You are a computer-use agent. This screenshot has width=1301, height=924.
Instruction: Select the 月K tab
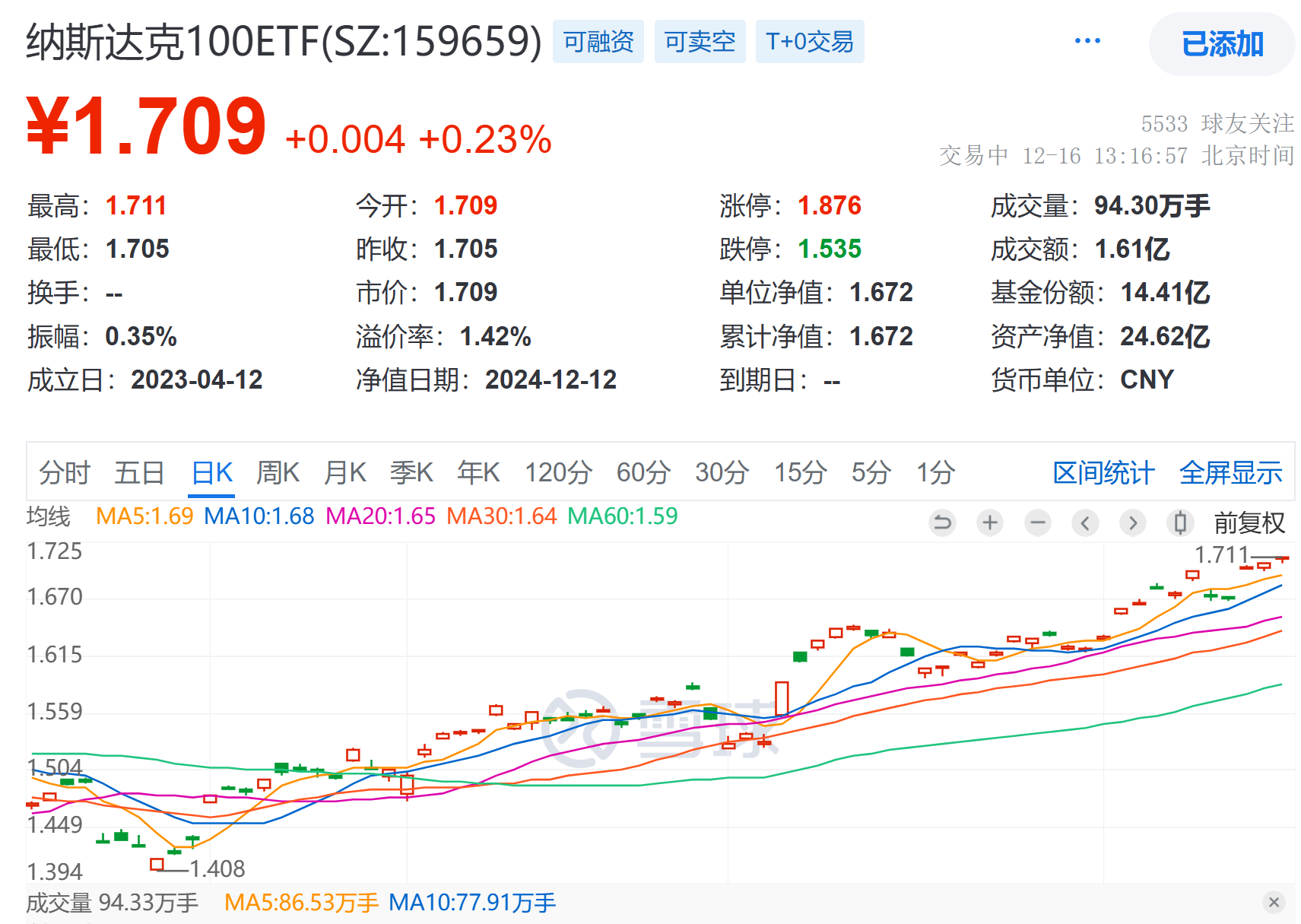344,472
